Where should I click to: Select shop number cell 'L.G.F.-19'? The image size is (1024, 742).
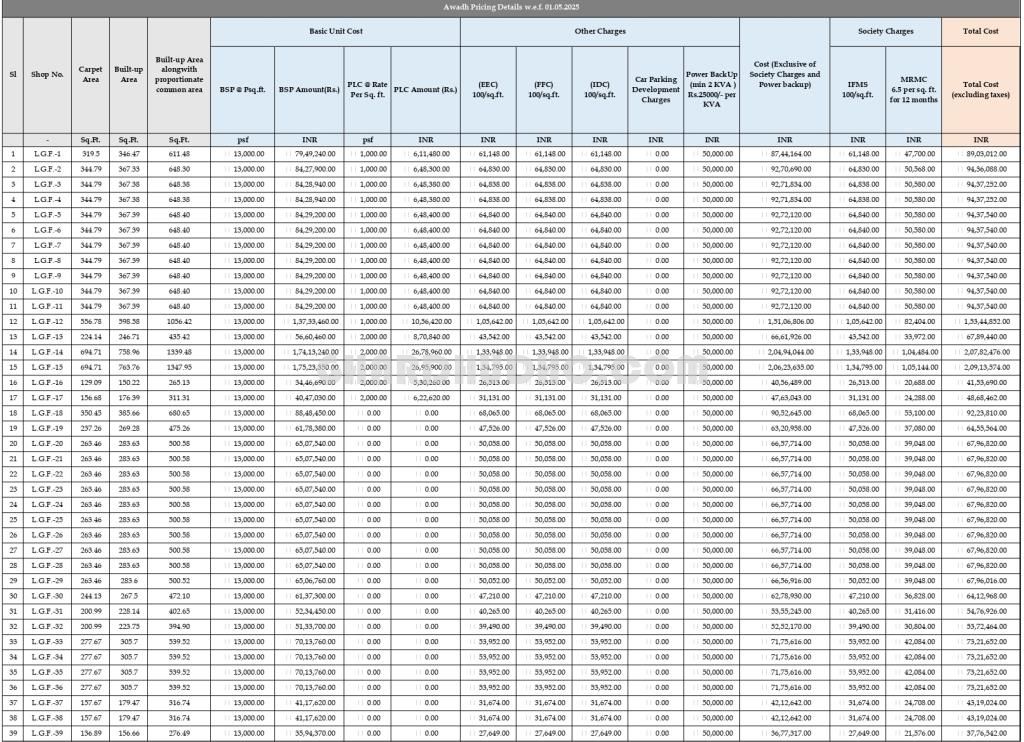(x=48, y=428)
